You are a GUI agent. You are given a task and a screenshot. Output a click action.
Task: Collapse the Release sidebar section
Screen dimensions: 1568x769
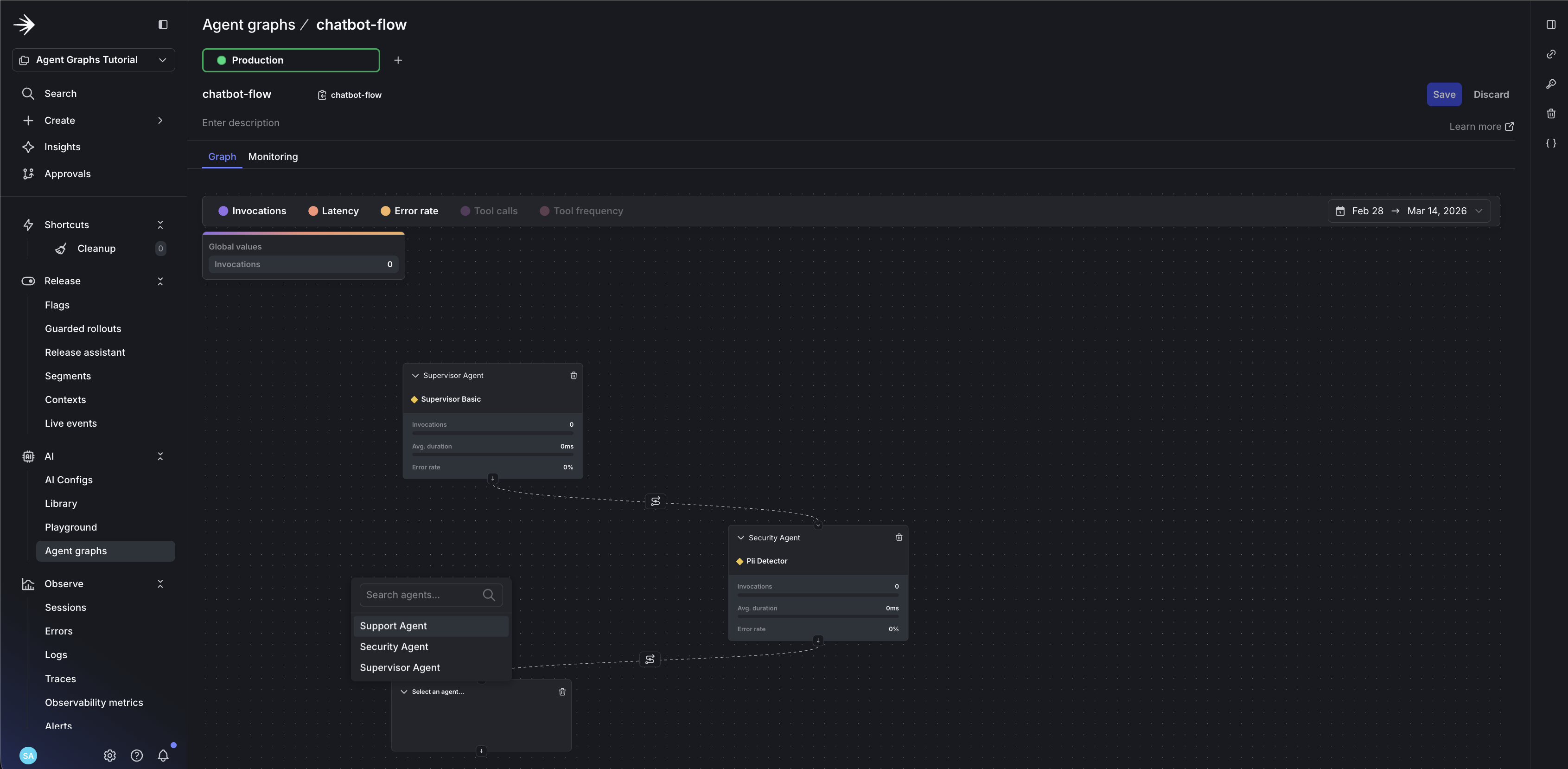coord(160,281)
